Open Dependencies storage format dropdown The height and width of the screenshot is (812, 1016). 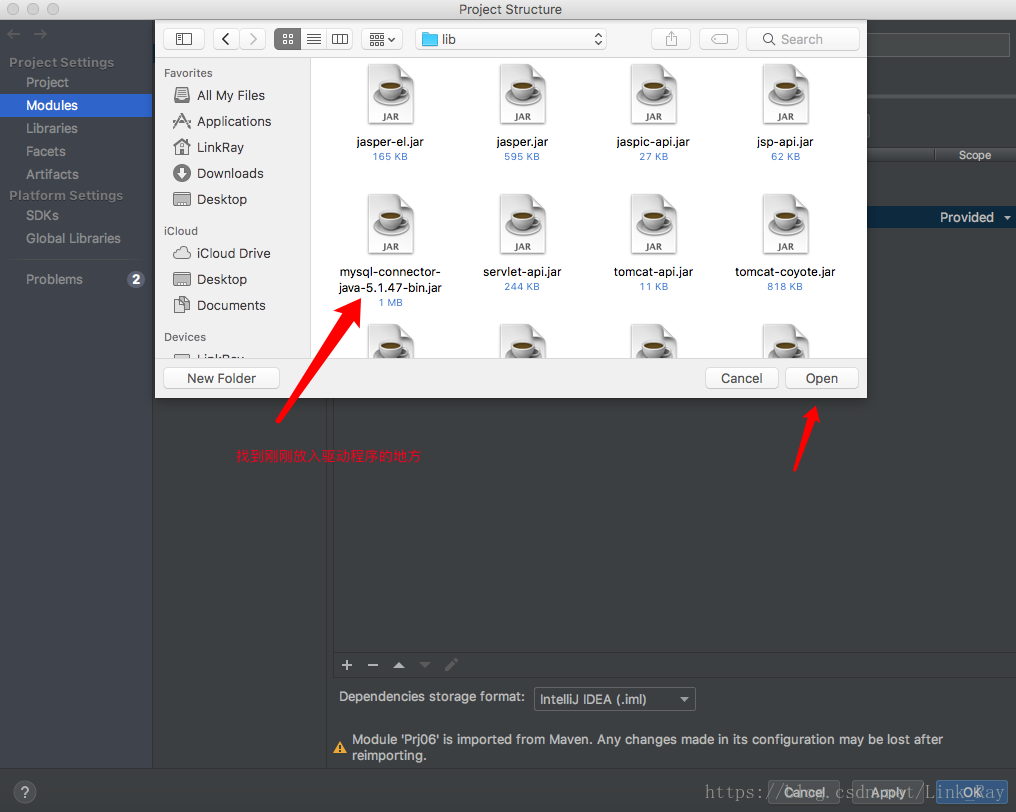614,699
